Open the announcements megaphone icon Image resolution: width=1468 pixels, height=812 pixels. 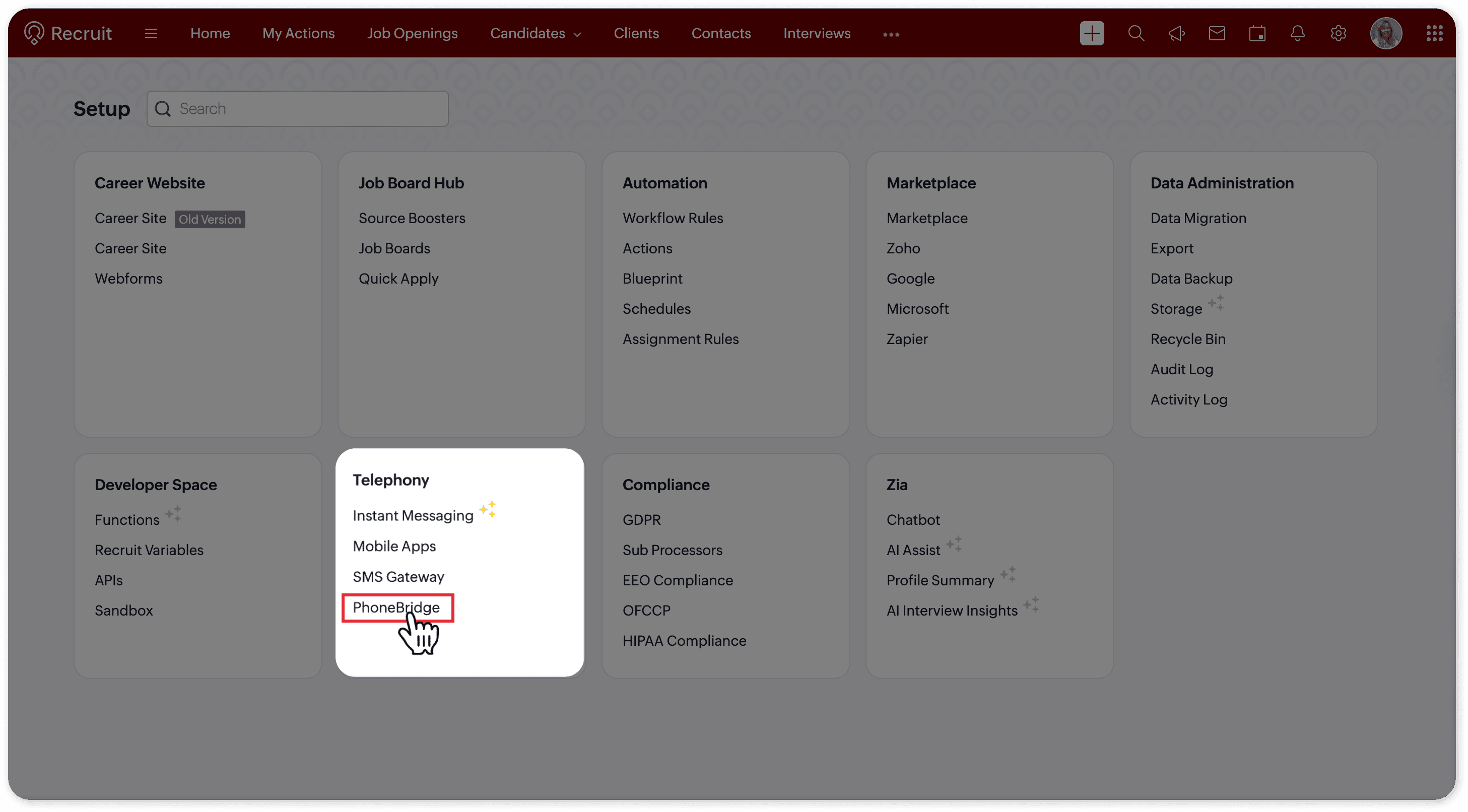(x=1176, y=34)
